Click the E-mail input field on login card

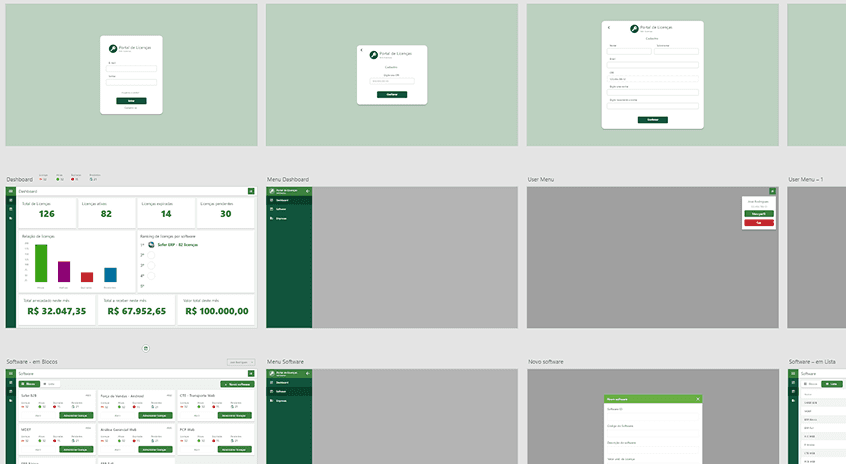point(131,68)
